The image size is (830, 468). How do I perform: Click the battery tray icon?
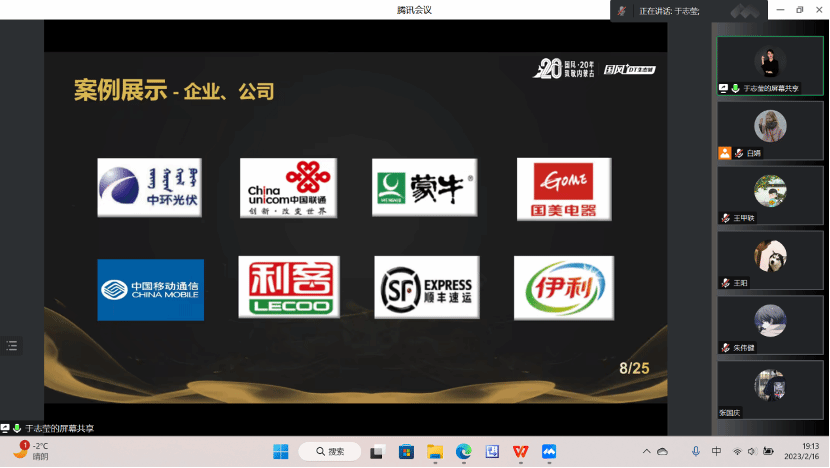coord(769,452)
